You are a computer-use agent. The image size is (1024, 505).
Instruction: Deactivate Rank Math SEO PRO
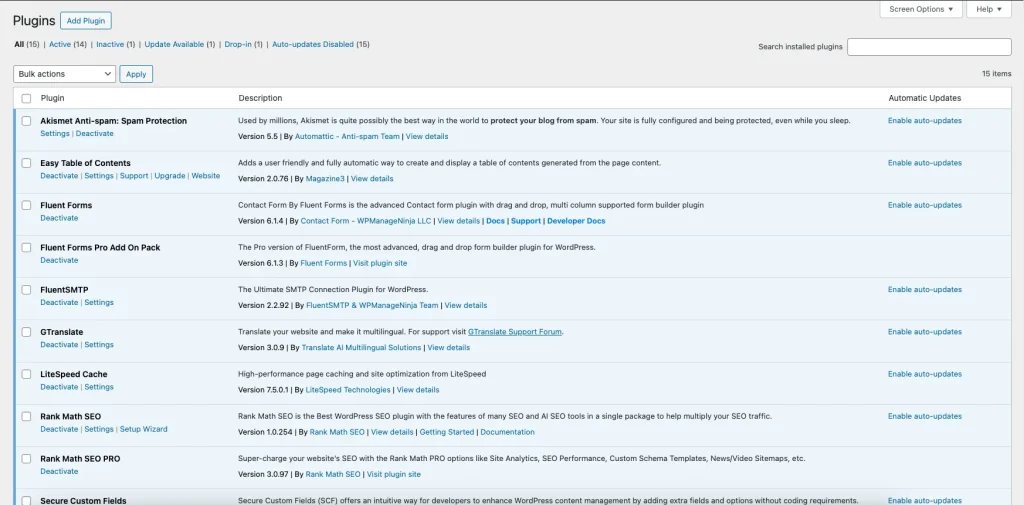pos(59,471)
